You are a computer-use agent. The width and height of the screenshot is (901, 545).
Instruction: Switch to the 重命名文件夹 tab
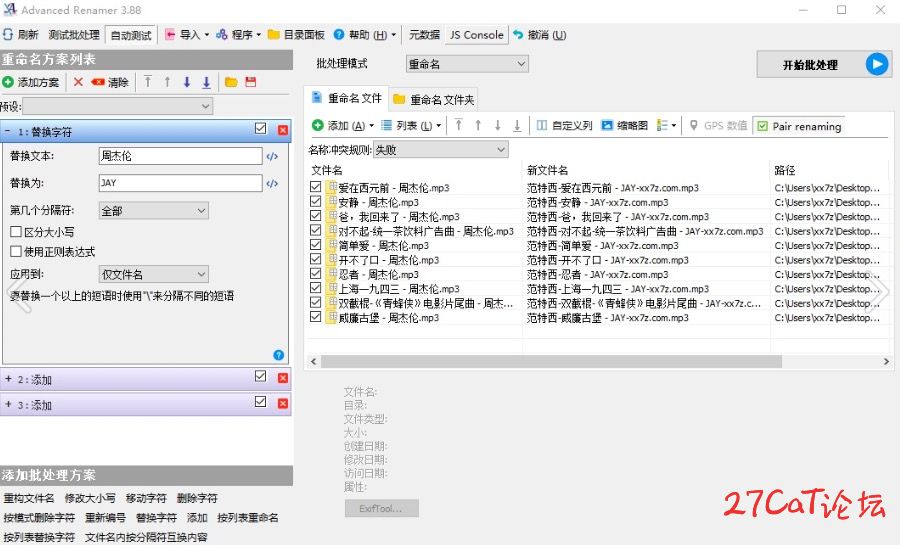[434, 99]
